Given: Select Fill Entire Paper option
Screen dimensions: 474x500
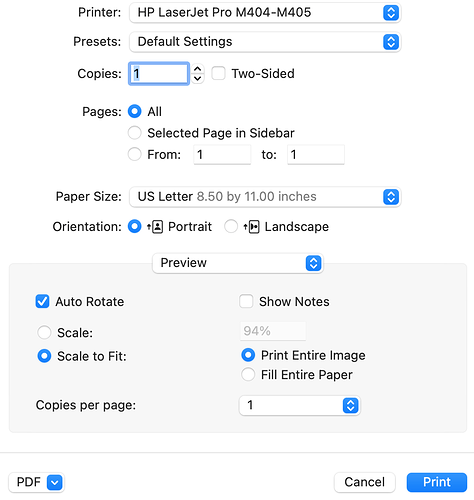Looking at the screenshot, I should click(x=248, y=374).
